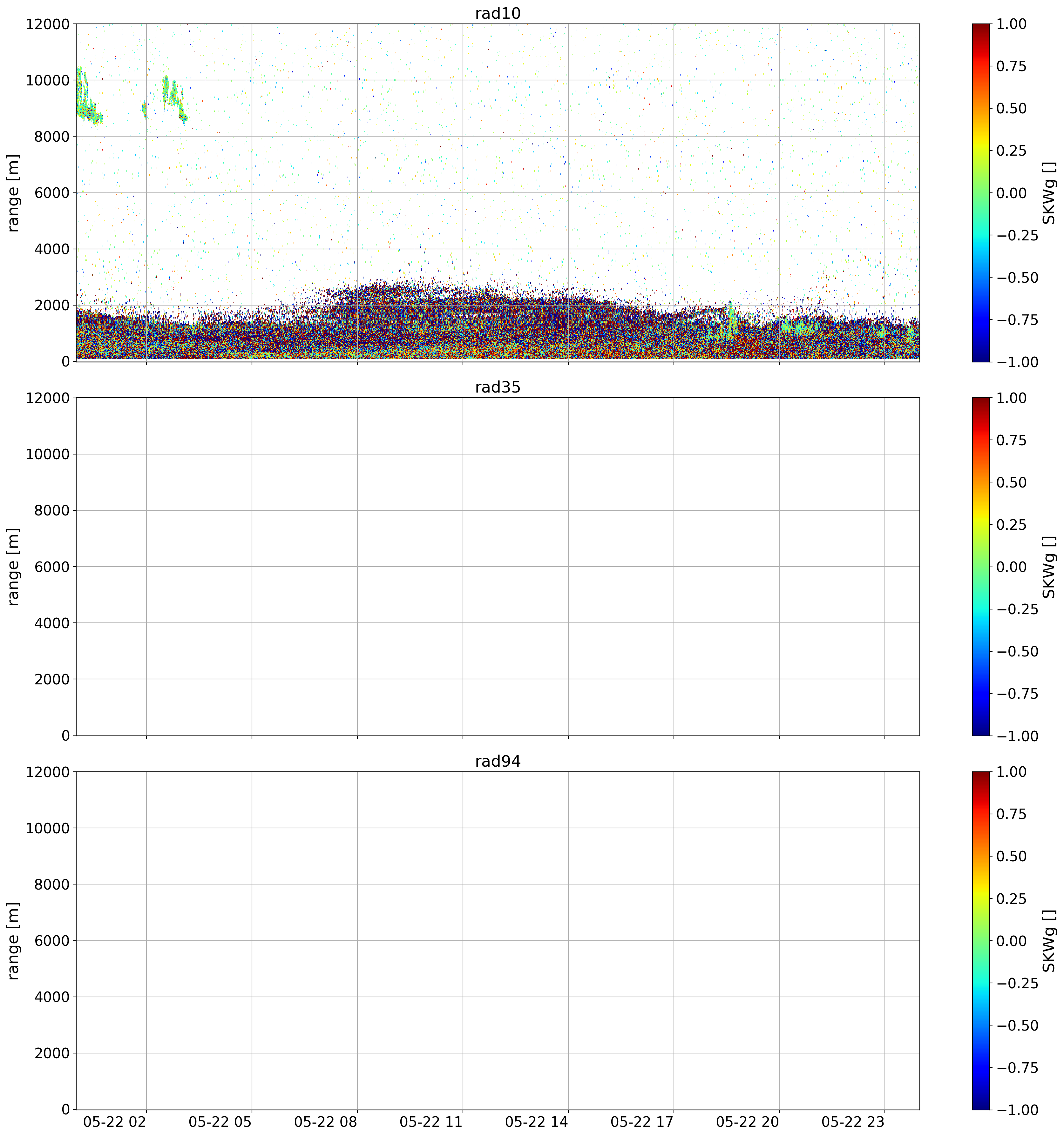Click the 12000 y-tick label of rad10
Viewport: 1064px width, 1136px height.
tap(47, 24)
